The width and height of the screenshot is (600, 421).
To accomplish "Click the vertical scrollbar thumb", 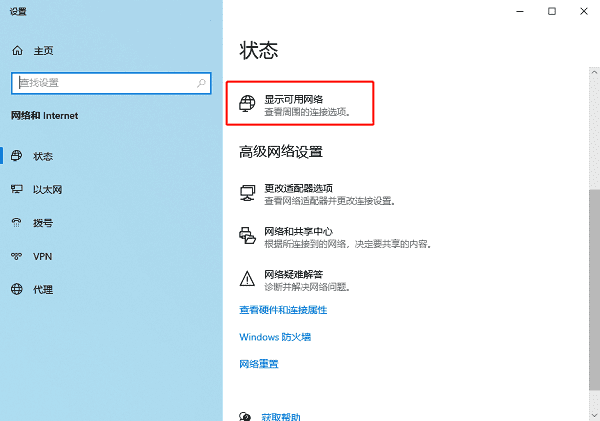I will tap(594, 290).
